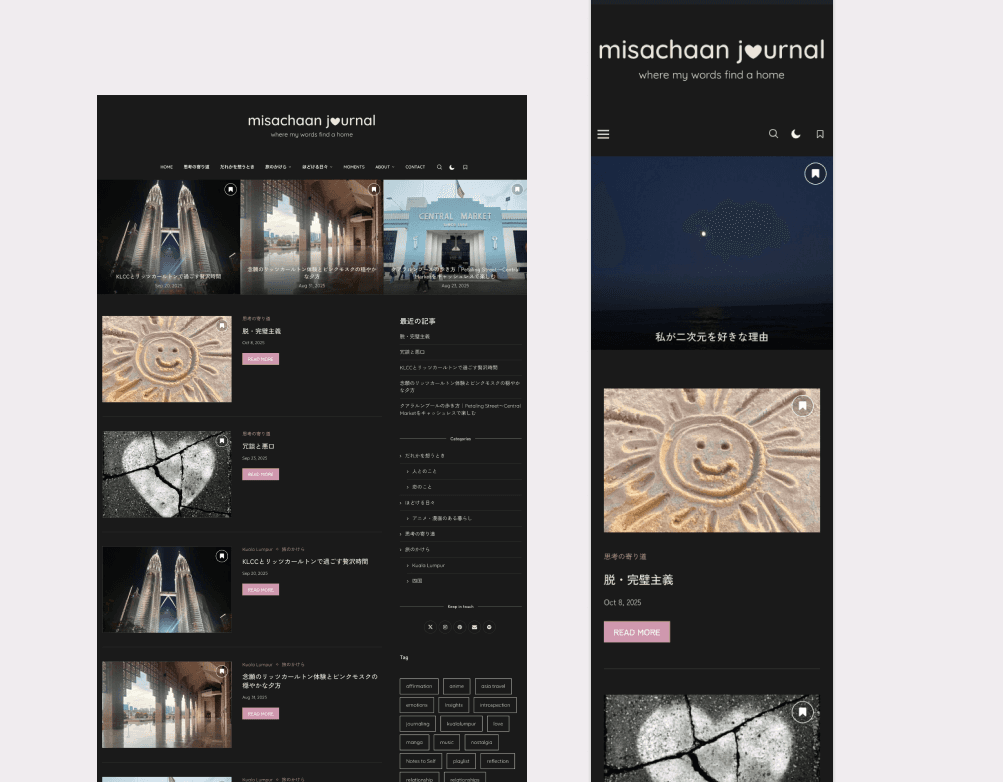Click READ MORE for the 脱・完璧主義 desktop post
The width and height of the screenshot is (1003, 782).
pos(260,359)
